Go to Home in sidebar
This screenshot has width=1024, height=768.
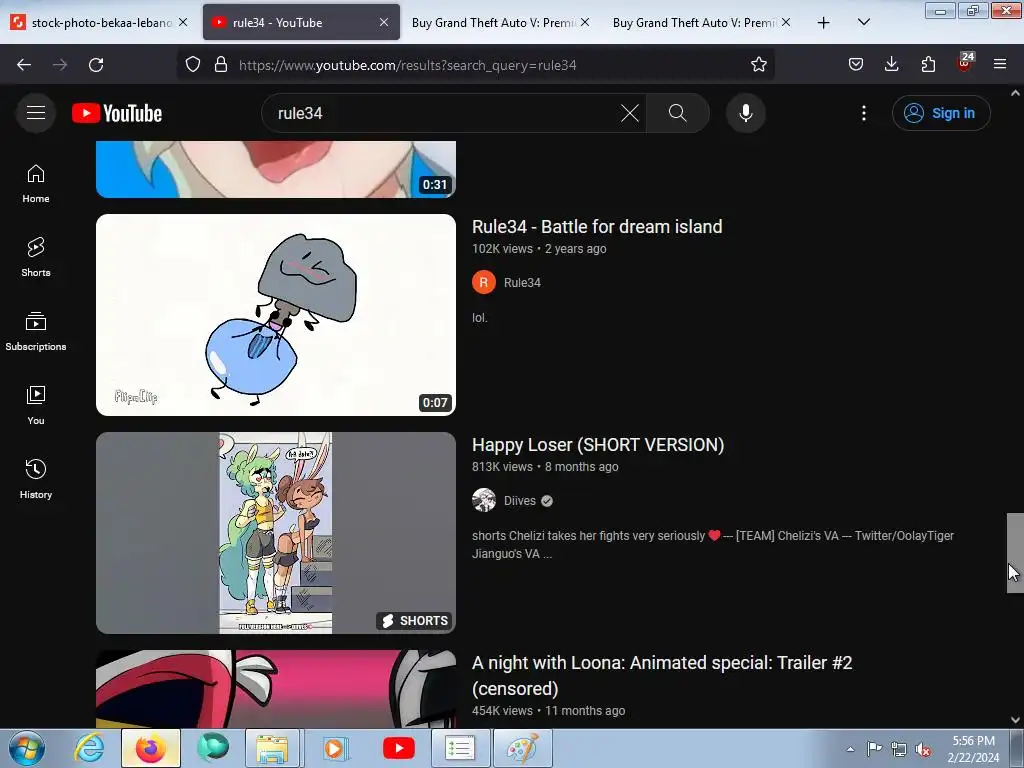(36, 184)
